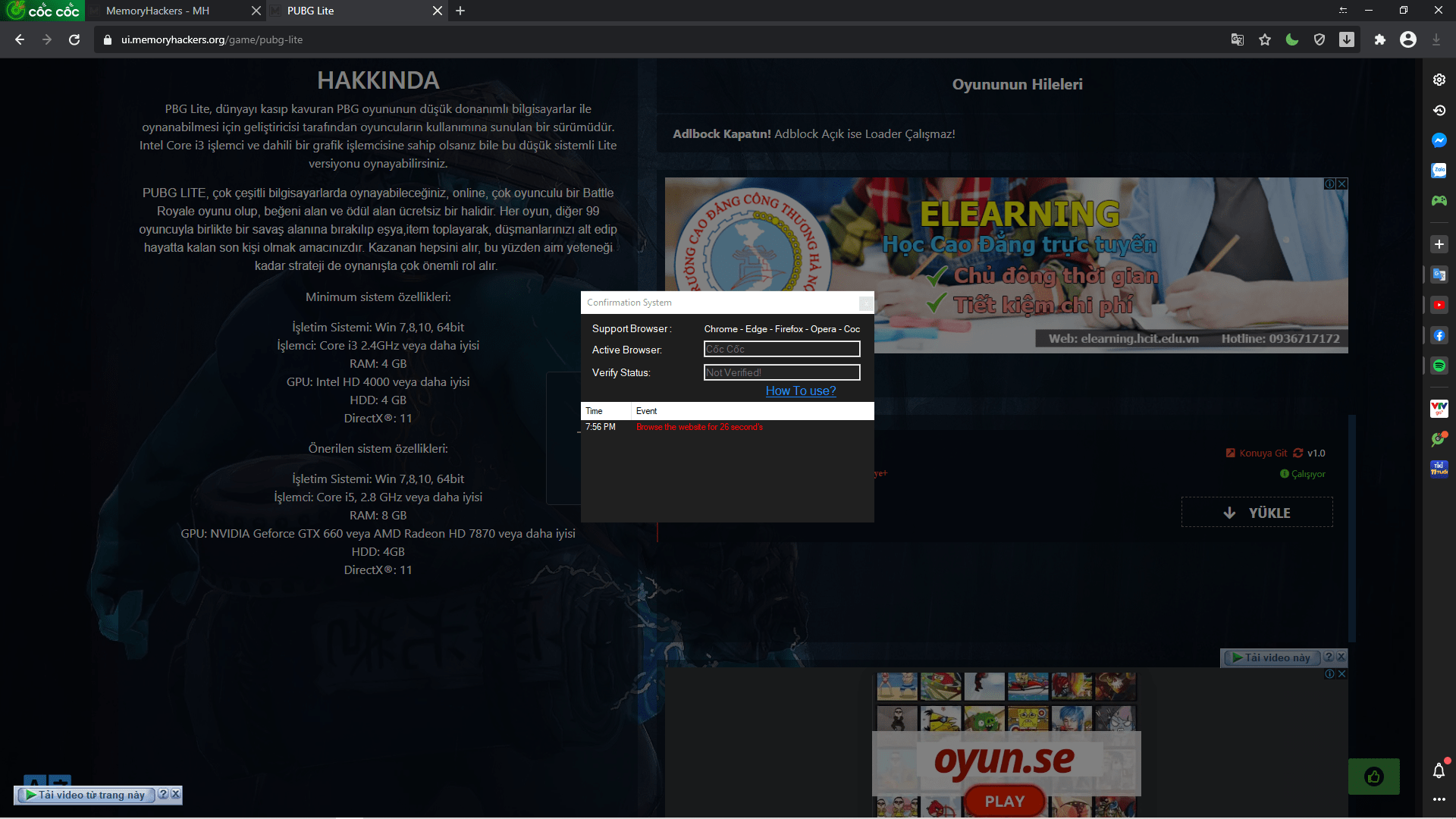The image size is (1456, 819).
Task: Open the Elearning banner ad image
Action: tap(1006, 265)
